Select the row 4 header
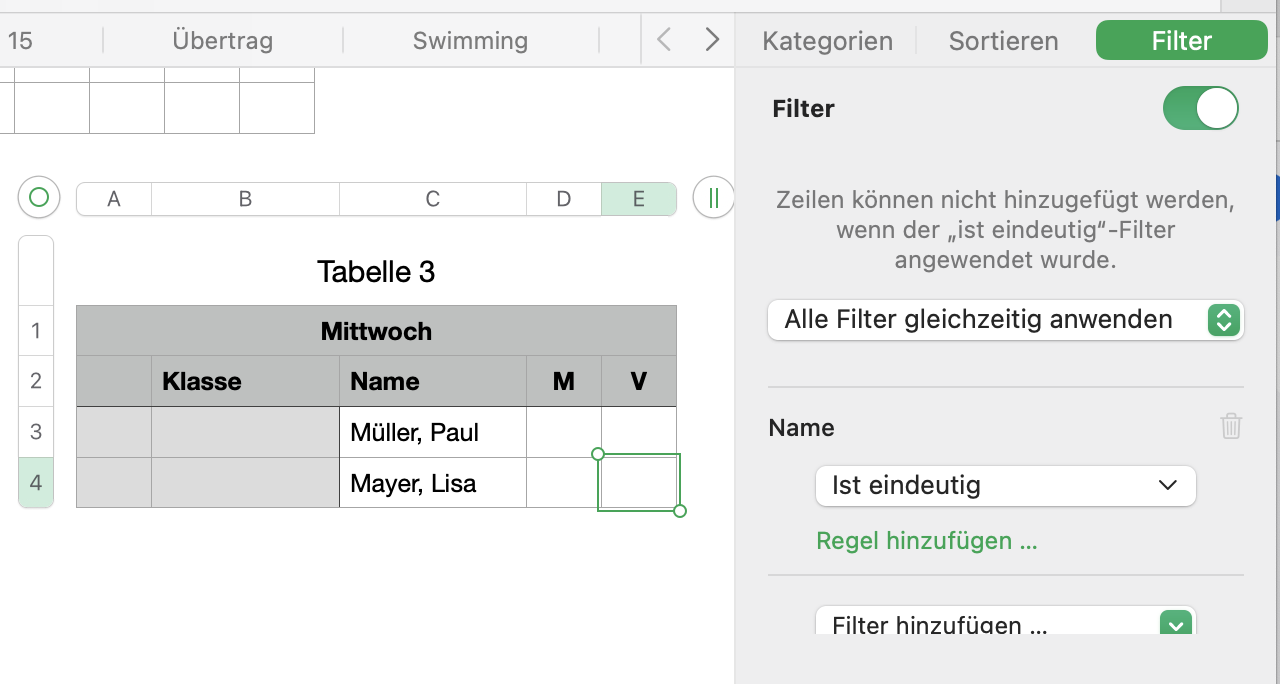 click(x=36, y=483)
